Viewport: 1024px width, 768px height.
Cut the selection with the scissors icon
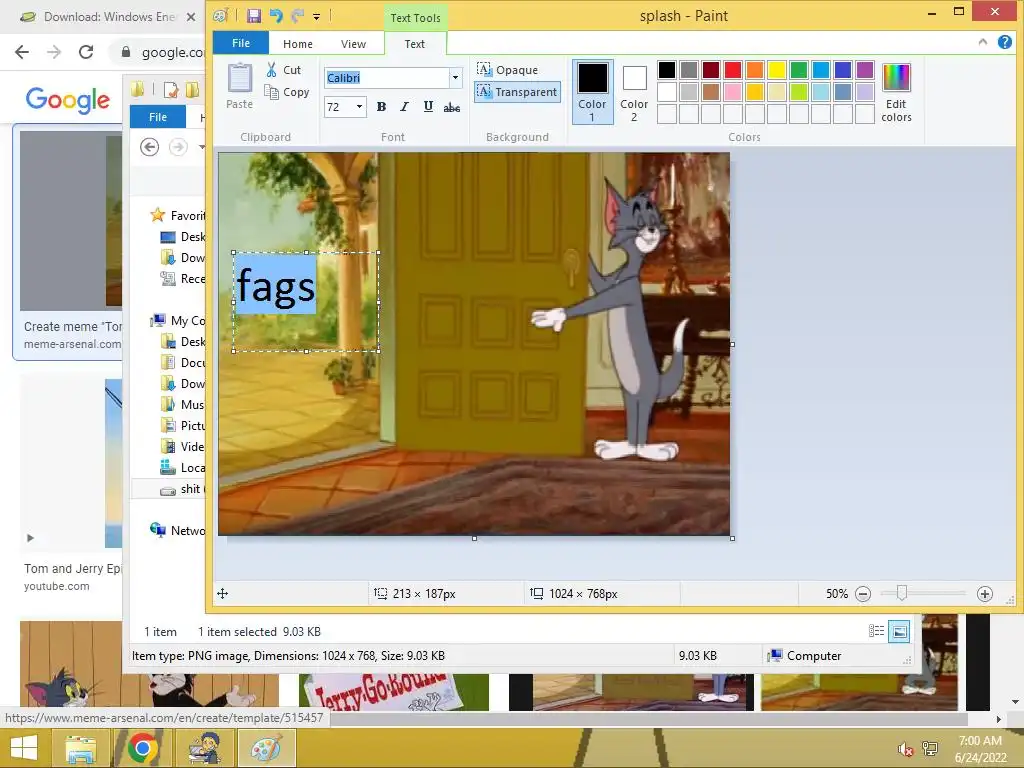(x=283, y=69)
